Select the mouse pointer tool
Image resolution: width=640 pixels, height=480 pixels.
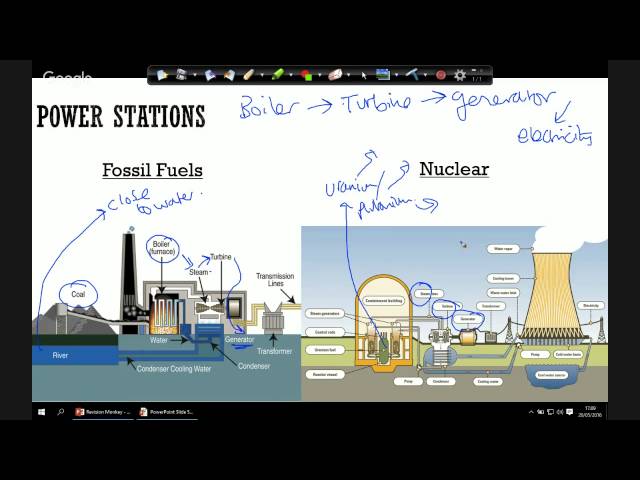364,76
